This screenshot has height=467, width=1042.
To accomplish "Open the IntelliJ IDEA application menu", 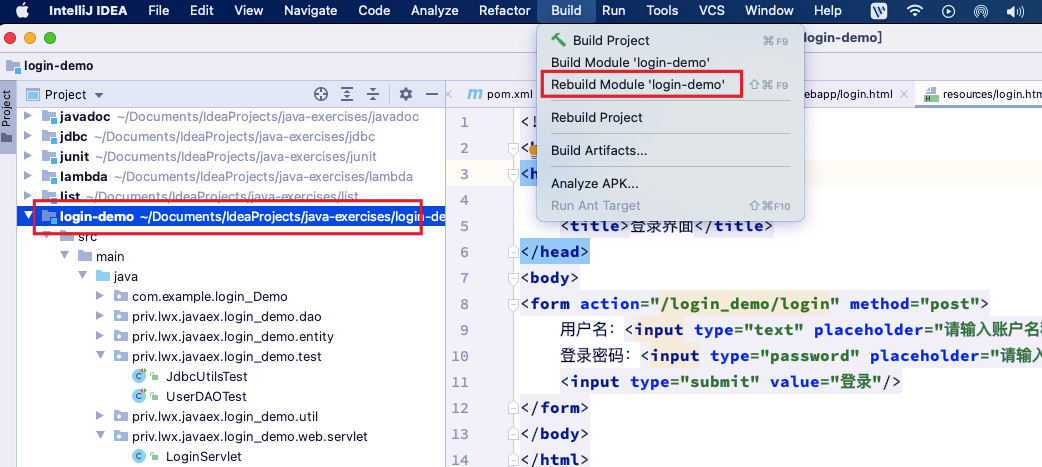I will (x=88, y=11).
